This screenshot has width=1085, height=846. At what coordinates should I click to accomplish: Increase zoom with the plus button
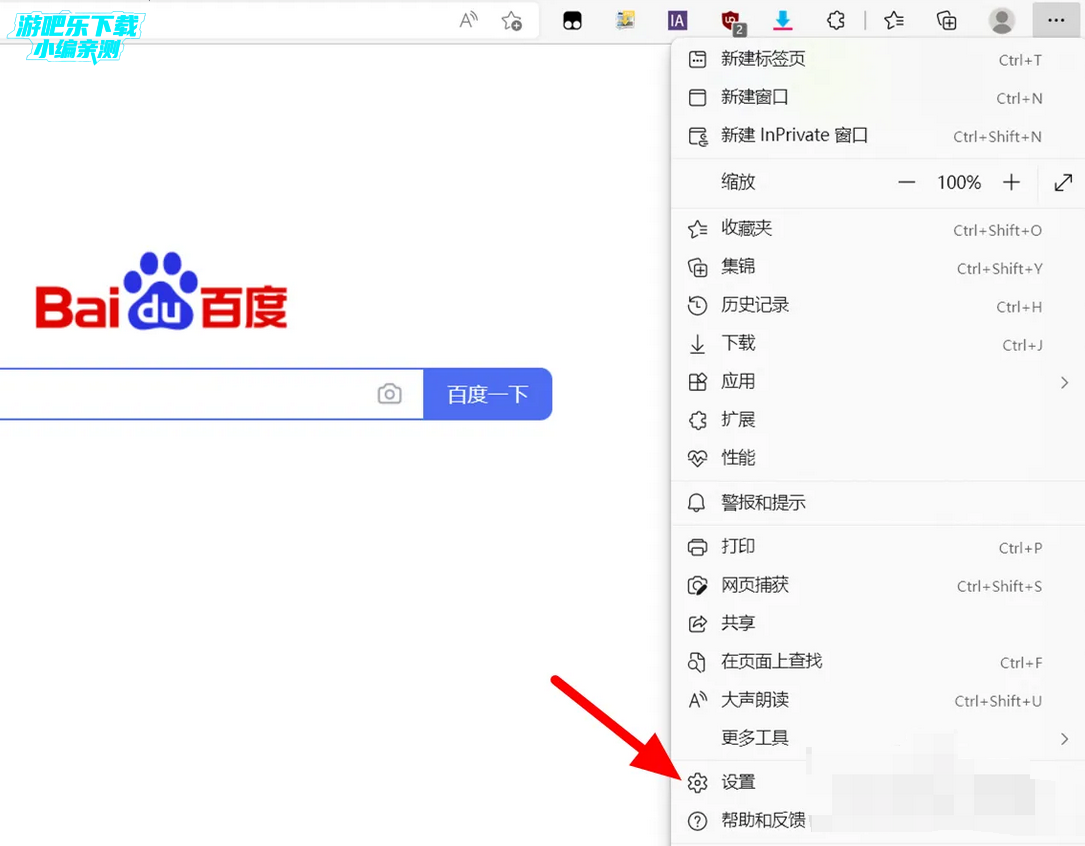(1011, 182)
